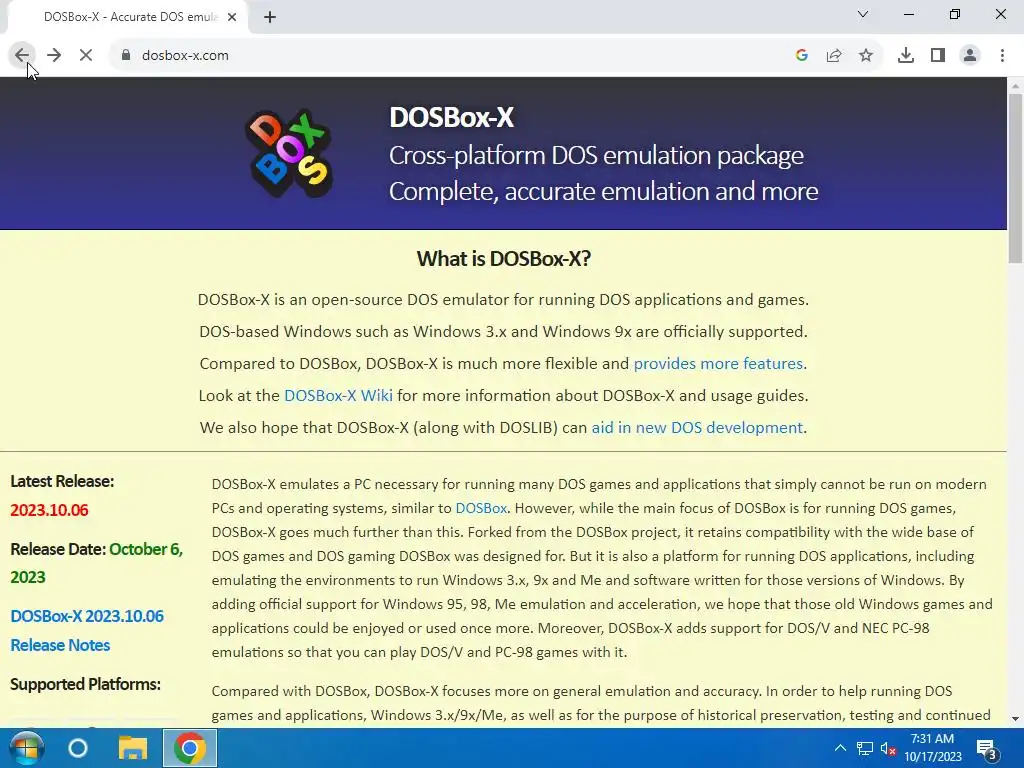Open the Chrome three-dot menu

(x=1002, y=56)
